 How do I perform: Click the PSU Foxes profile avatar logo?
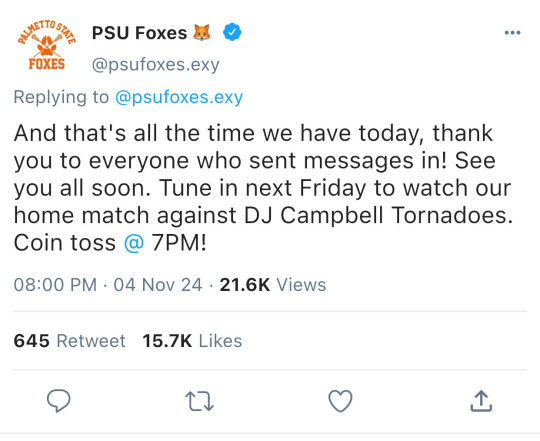pyautogui.click(x=46, y=45)
